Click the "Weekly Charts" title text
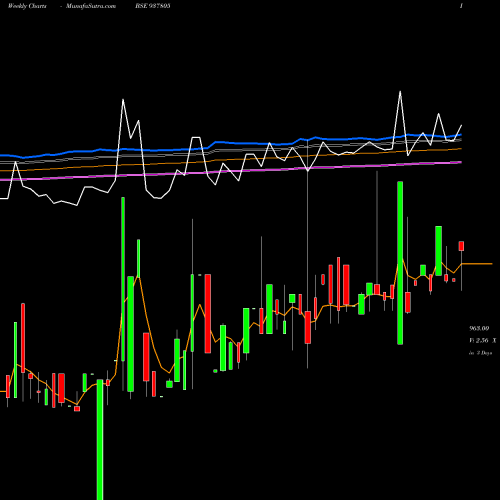This screenshot has width=500, height=500. coord(27,6)
